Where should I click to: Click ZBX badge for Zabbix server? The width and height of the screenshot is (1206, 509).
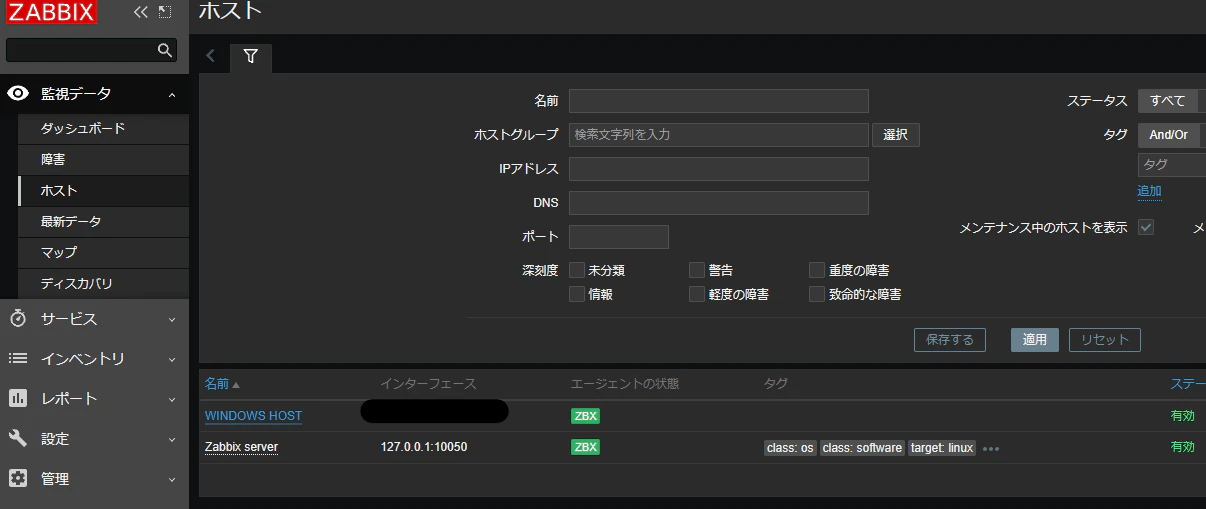pos(585,447)
